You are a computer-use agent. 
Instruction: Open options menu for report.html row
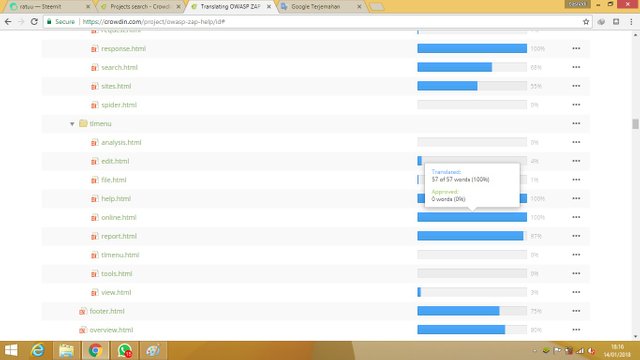tap(576, 236)
